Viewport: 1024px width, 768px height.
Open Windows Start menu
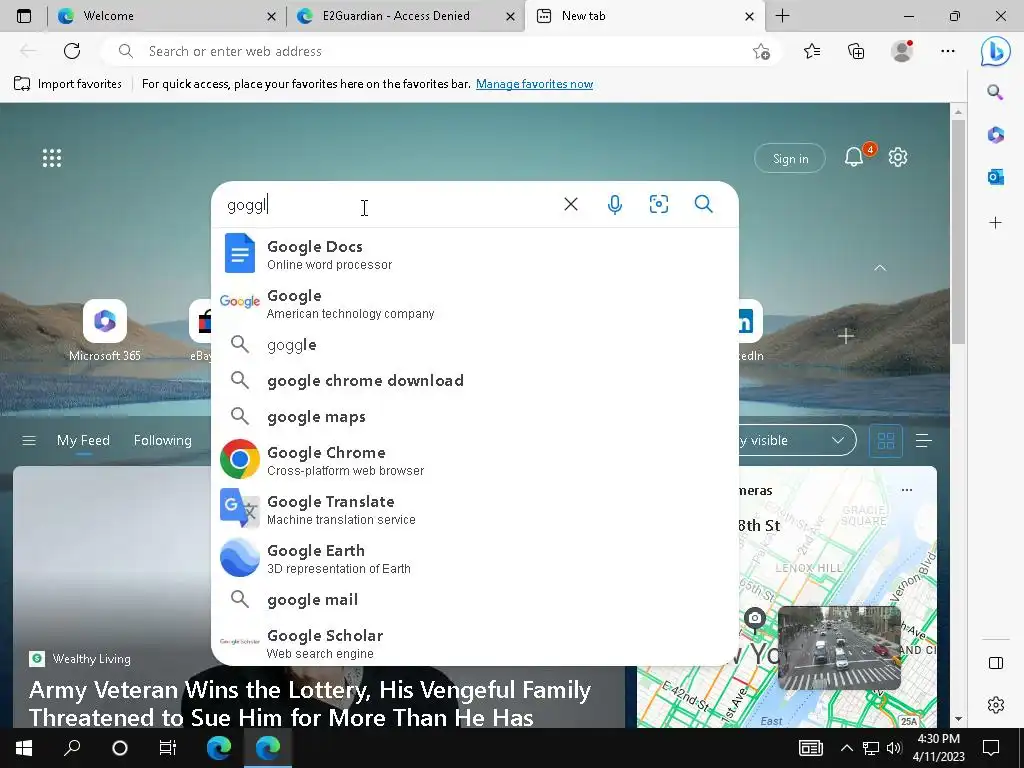[24, 748]
